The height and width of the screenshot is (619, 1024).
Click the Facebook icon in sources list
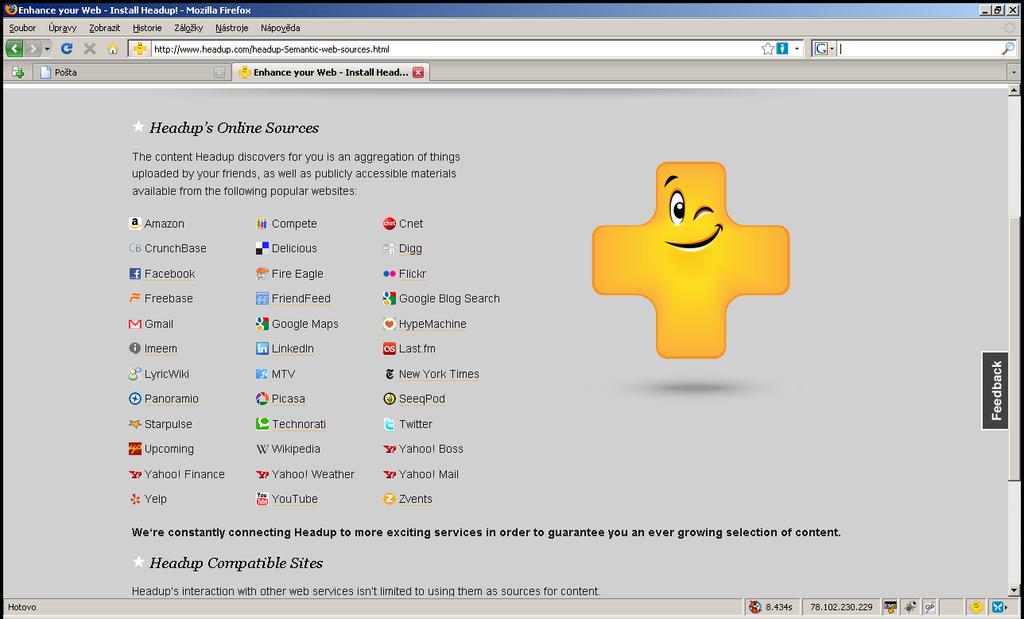point(135,274)
